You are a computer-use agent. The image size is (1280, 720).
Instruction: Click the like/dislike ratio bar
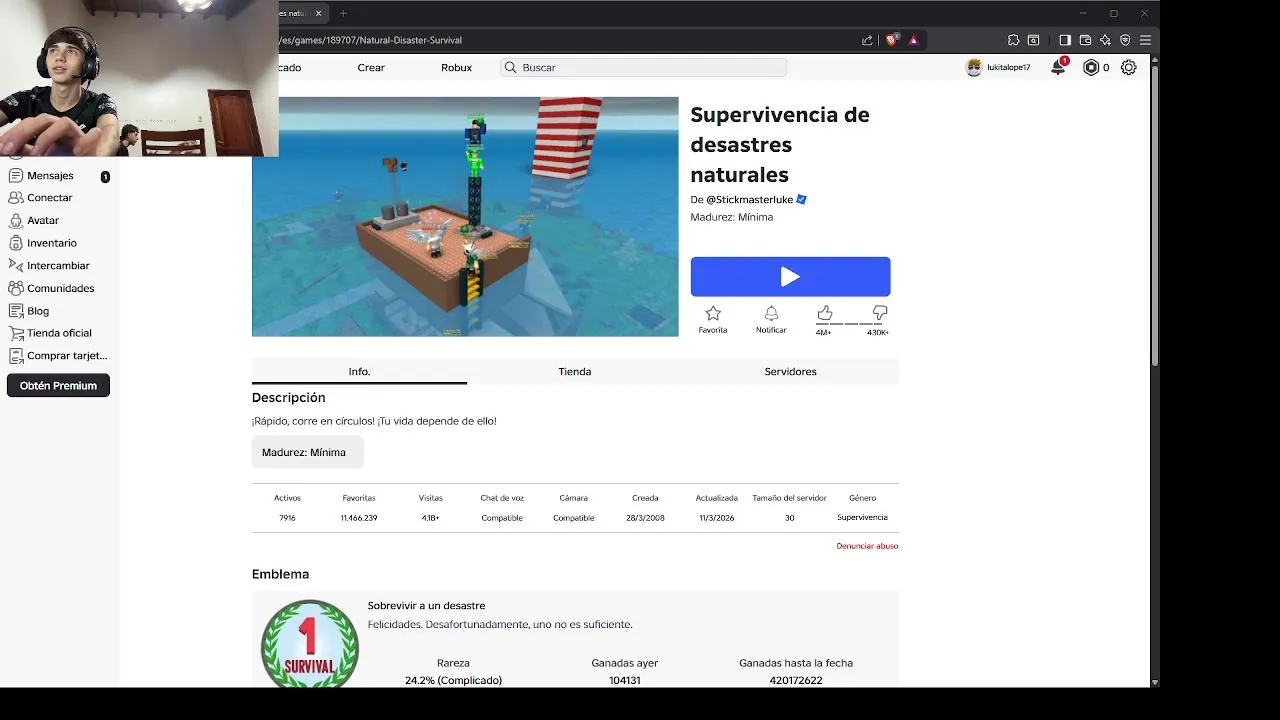851,324
